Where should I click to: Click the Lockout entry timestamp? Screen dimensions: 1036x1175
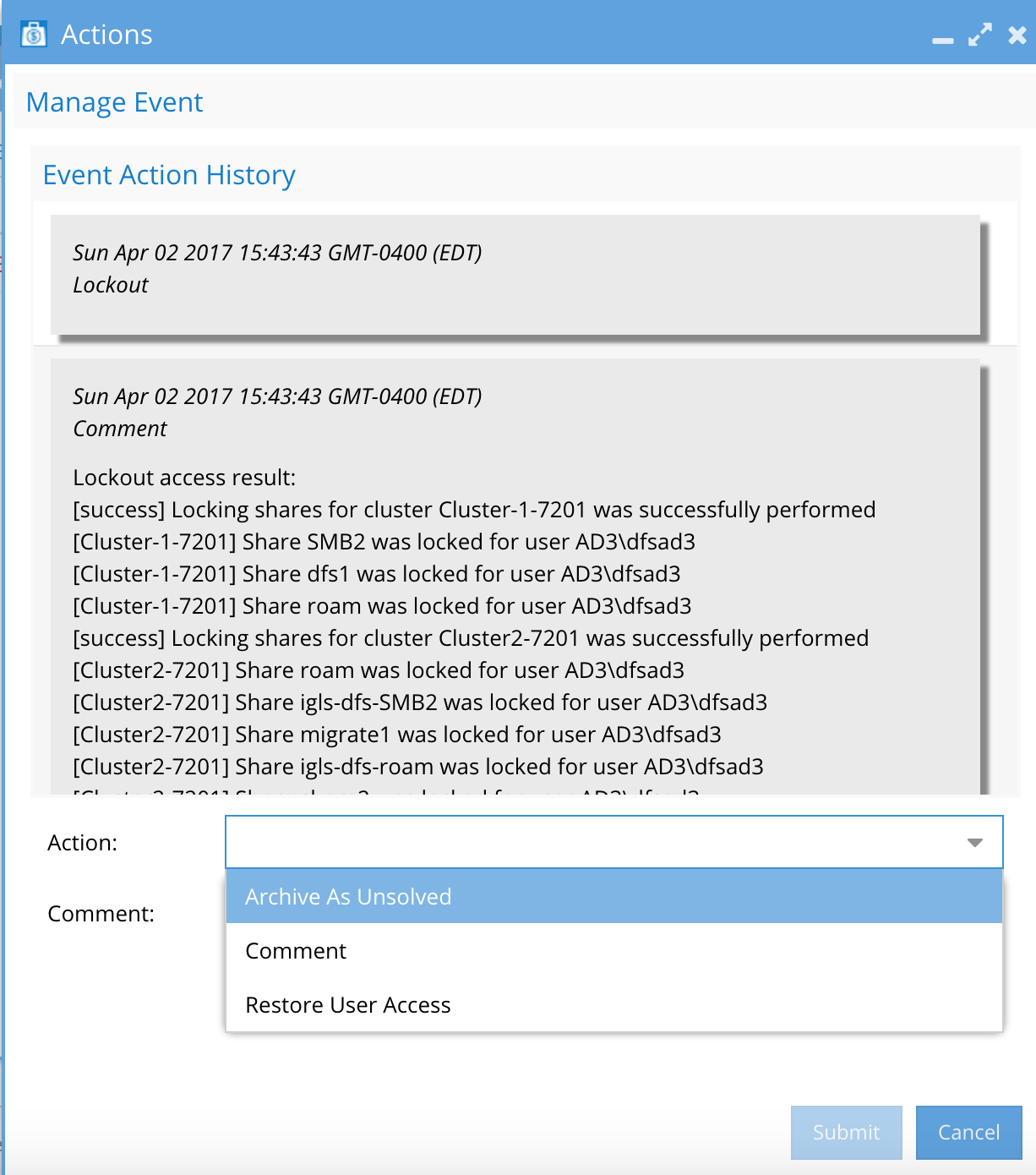277,253
